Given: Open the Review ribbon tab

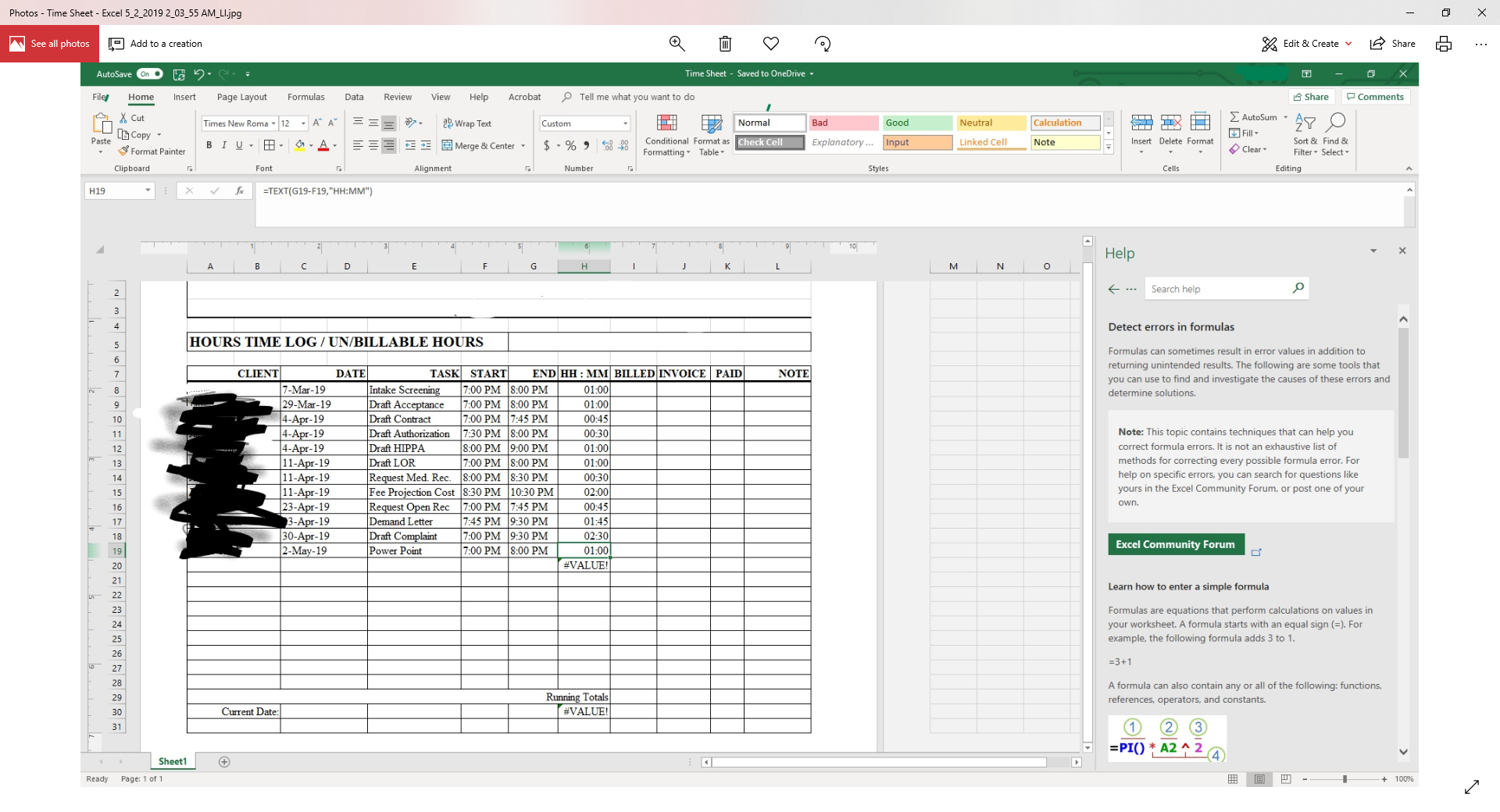Looking at the screenshot, I should (x=398, y=97).
